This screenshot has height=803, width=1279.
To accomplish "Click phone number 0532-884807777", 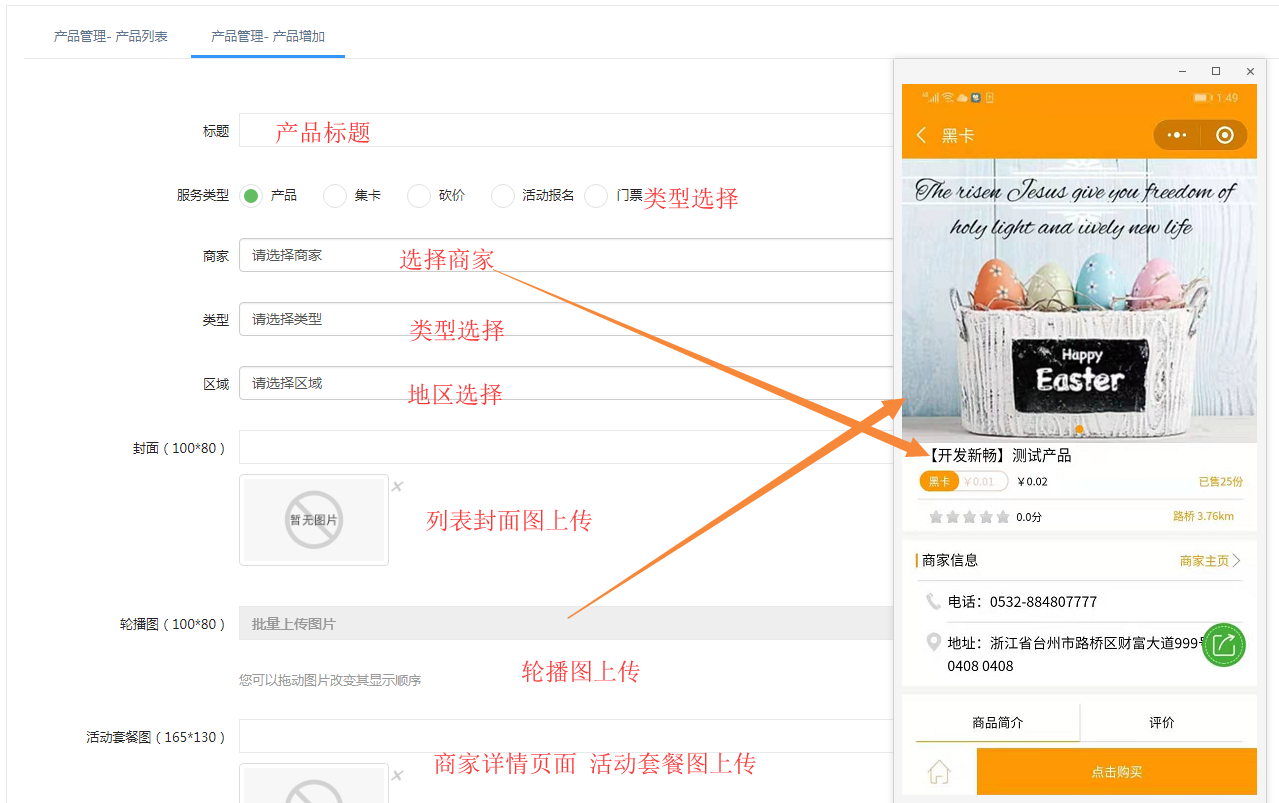I will tap(1043, 602).
